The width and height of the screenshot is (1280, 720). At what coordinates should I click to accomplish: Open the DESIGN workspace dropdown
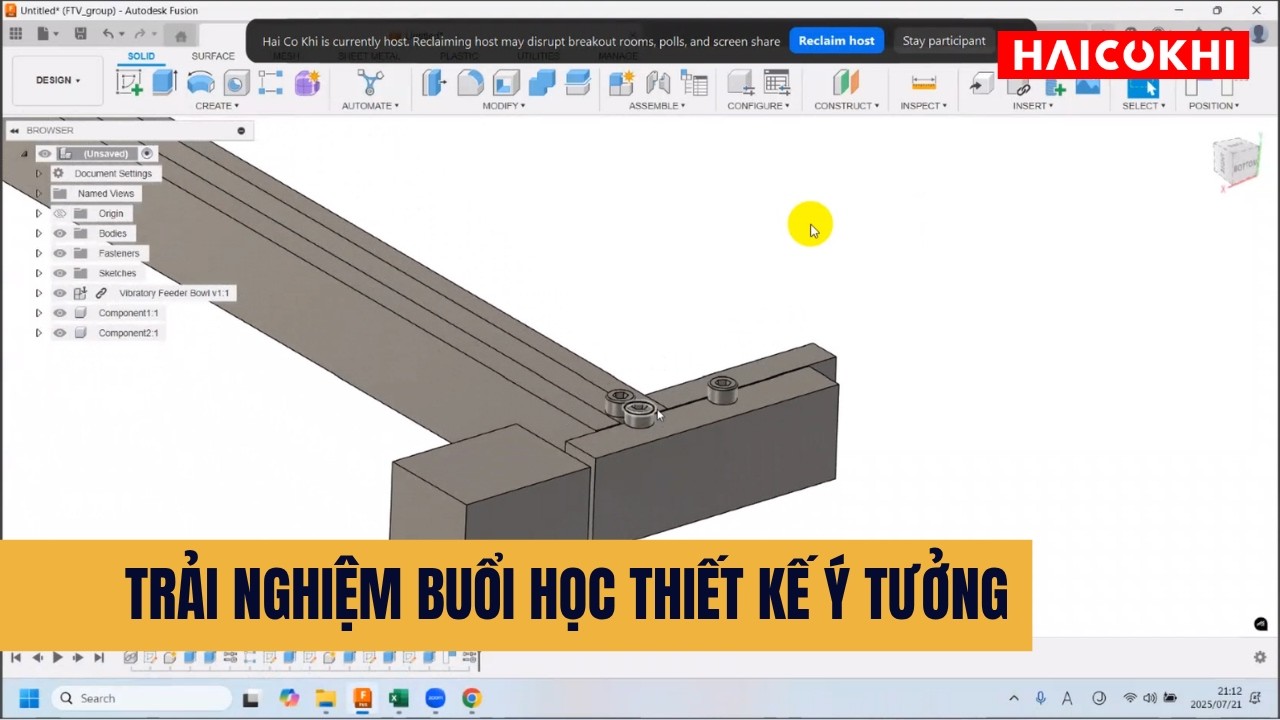58,80
